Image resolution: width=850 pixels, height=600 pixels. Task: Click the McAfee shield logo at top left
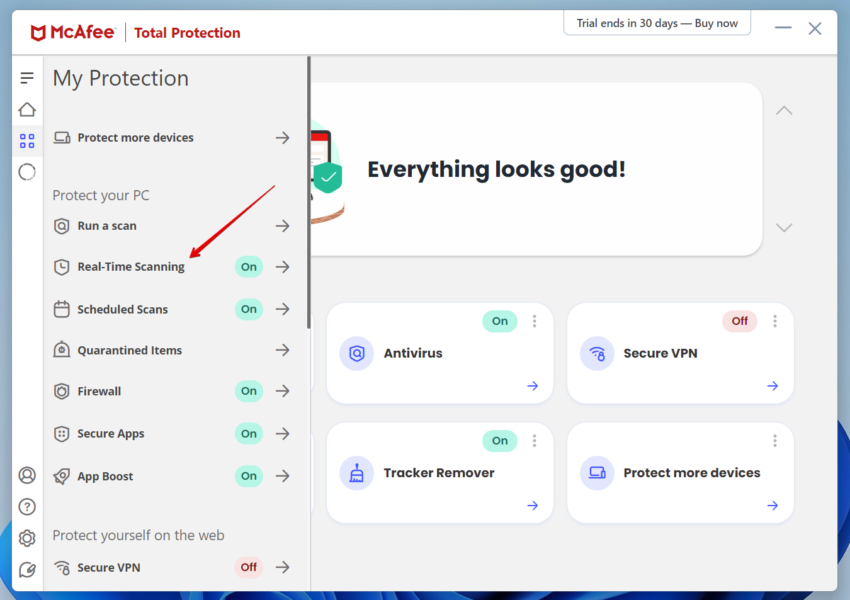click(x=37, y=31)
